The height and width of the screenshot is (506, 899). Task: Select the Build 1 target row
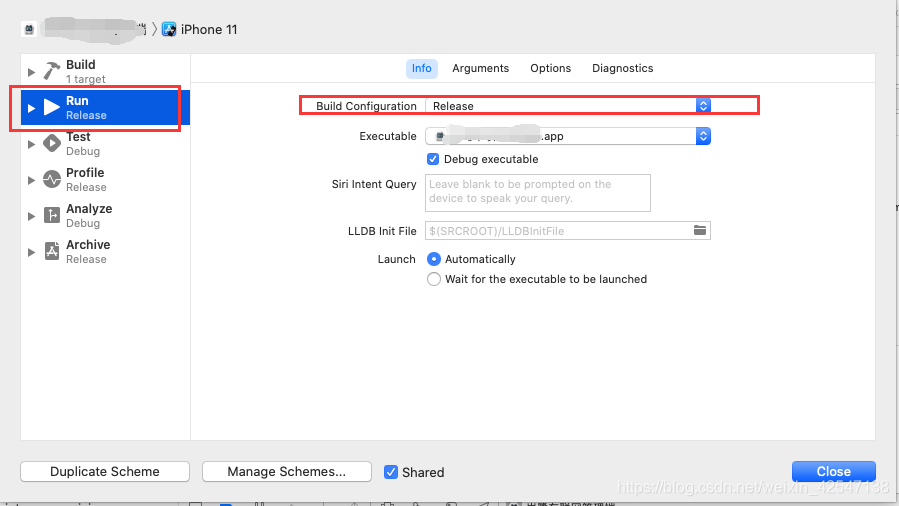tap(105, 72)
